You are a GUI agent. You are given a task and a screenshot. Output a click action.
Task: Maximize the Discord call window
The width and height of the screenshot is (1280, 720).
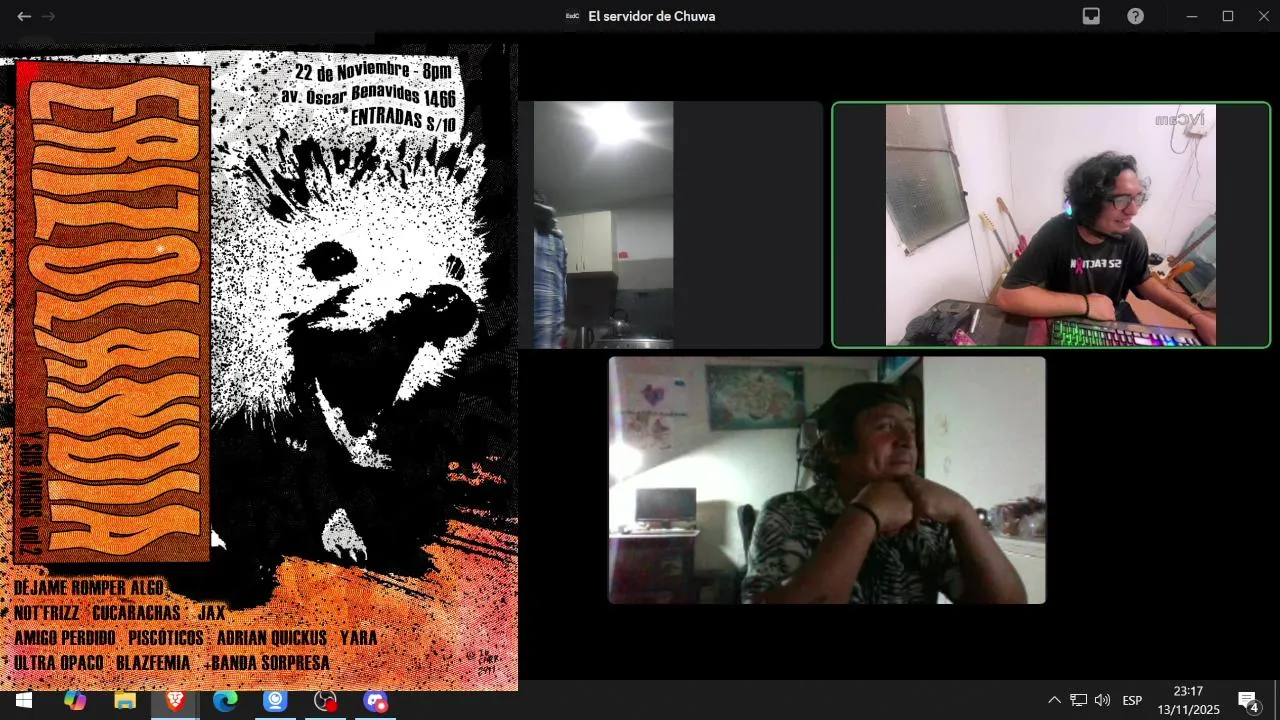pos(1228,16)
